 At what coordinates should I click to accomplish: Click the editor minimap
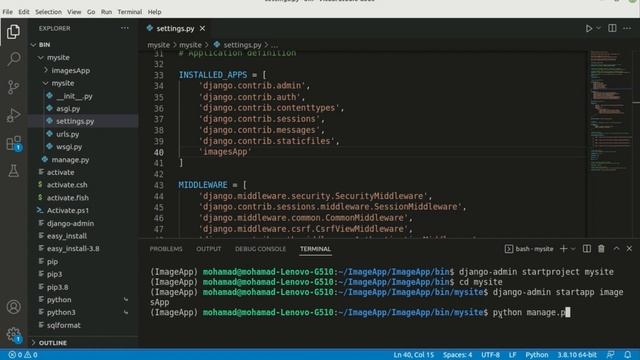tap(610, 110)
